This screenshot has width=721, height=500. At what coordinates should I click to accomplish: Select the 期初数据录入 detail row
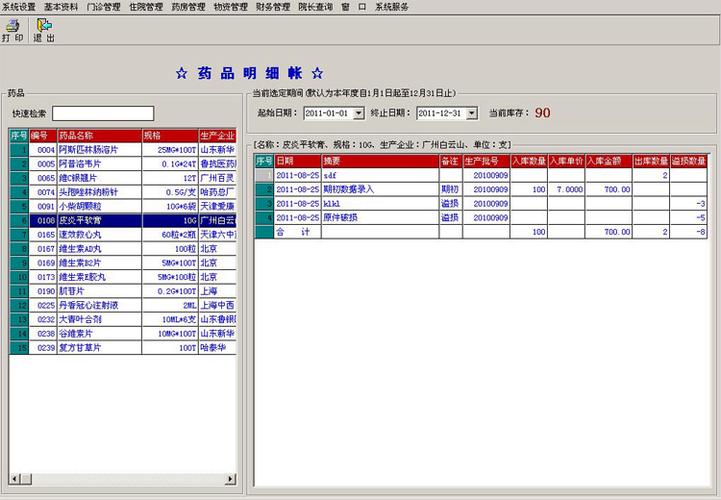tap(481, 190)
